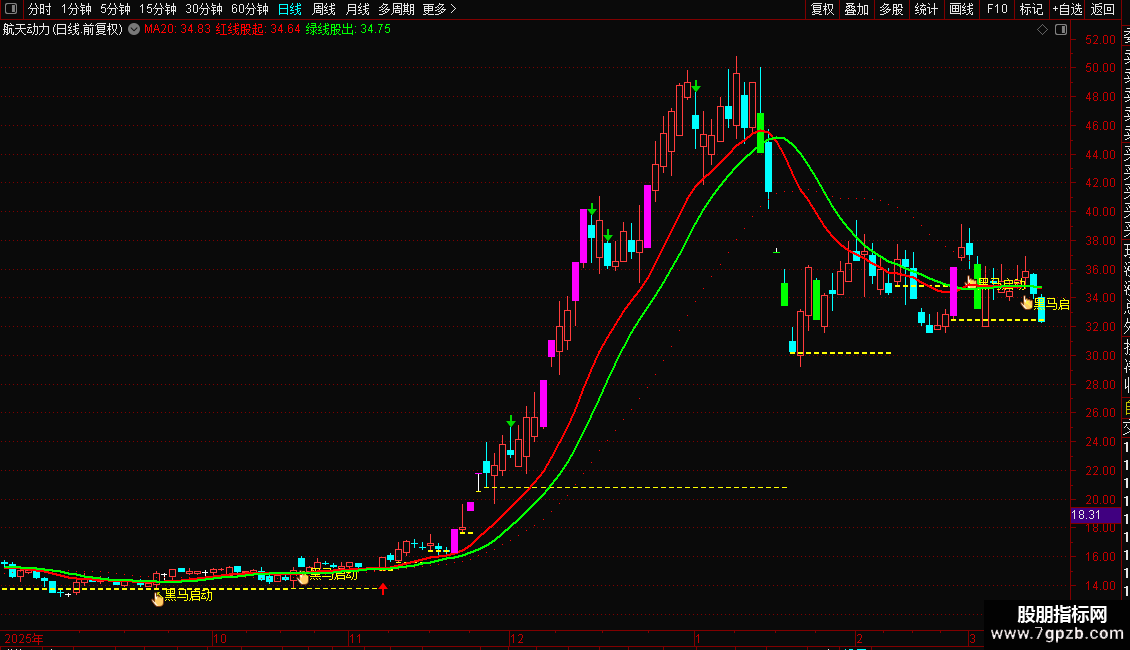Switch to 1分钟 period
This screenshot has width=1130, height=650.
[x=76, y=9]
